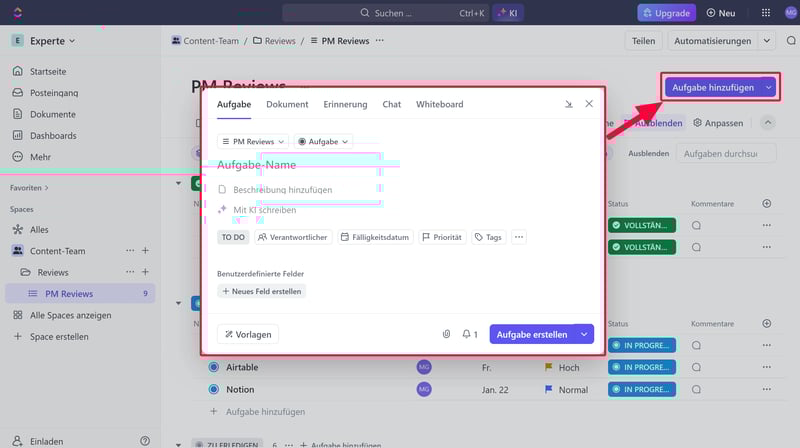Open the PM Reviews list dropdown in dialog
800x448 pixels.
click(253, 141)
